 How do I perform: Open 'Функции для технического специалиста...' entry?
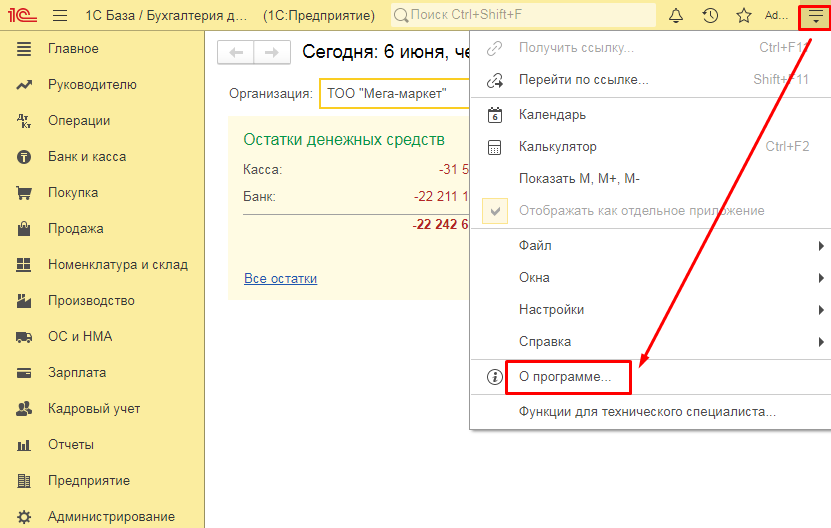pyautogui.click(x=646, y=411)
